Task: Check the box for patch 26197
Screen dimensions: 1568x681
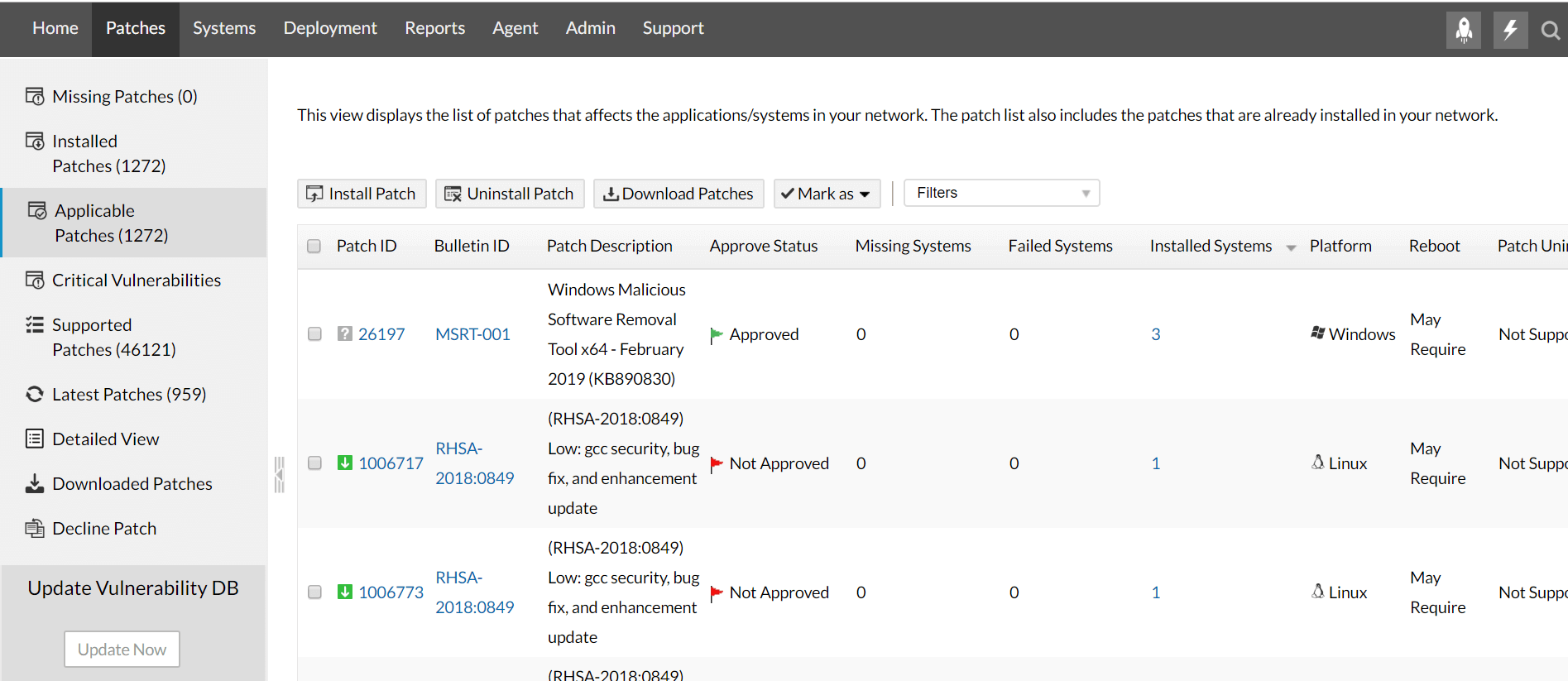Action: [314, 334]
